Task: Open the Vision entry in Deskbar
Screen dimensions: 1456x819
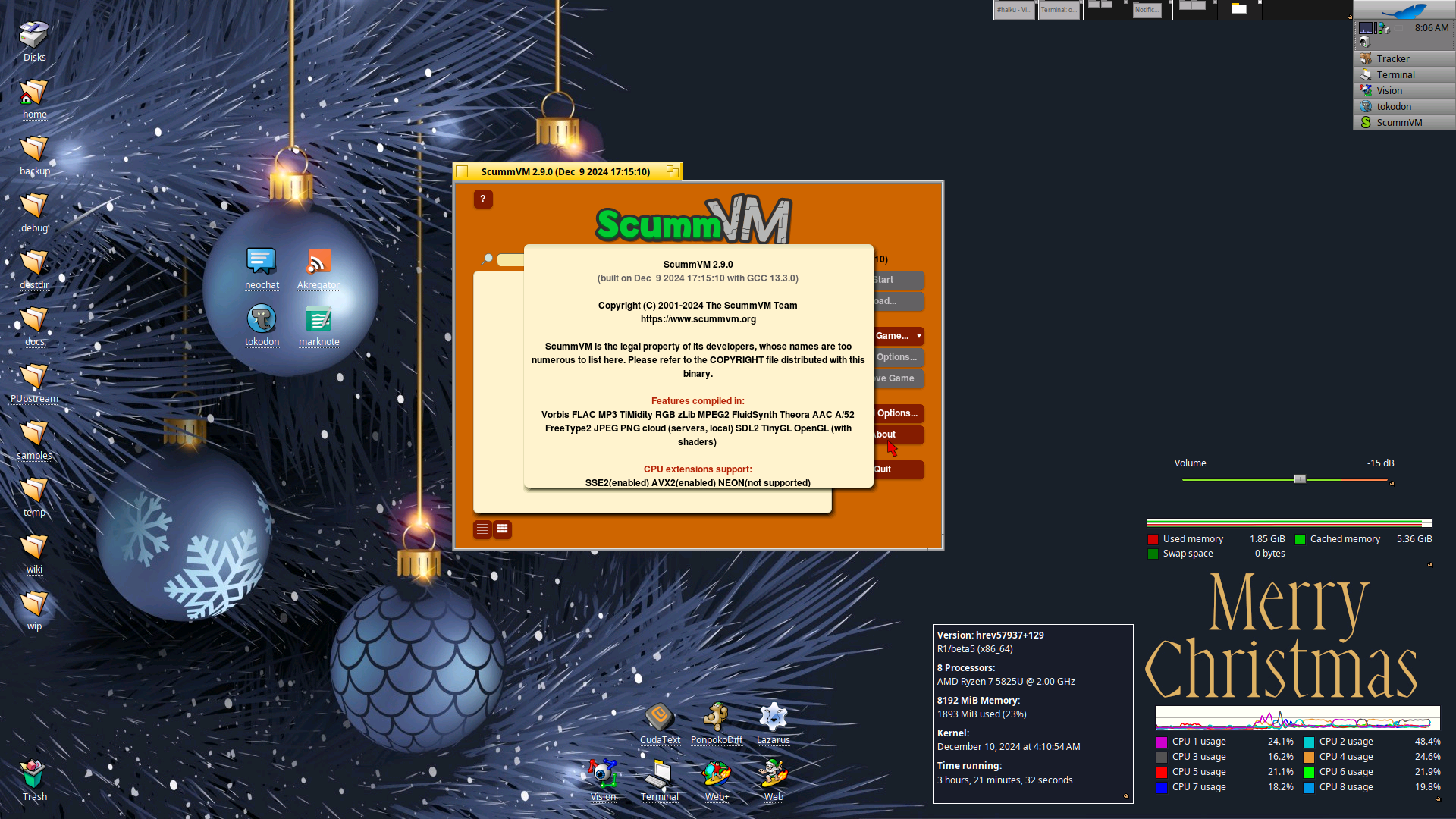Action: [1404, 90]
